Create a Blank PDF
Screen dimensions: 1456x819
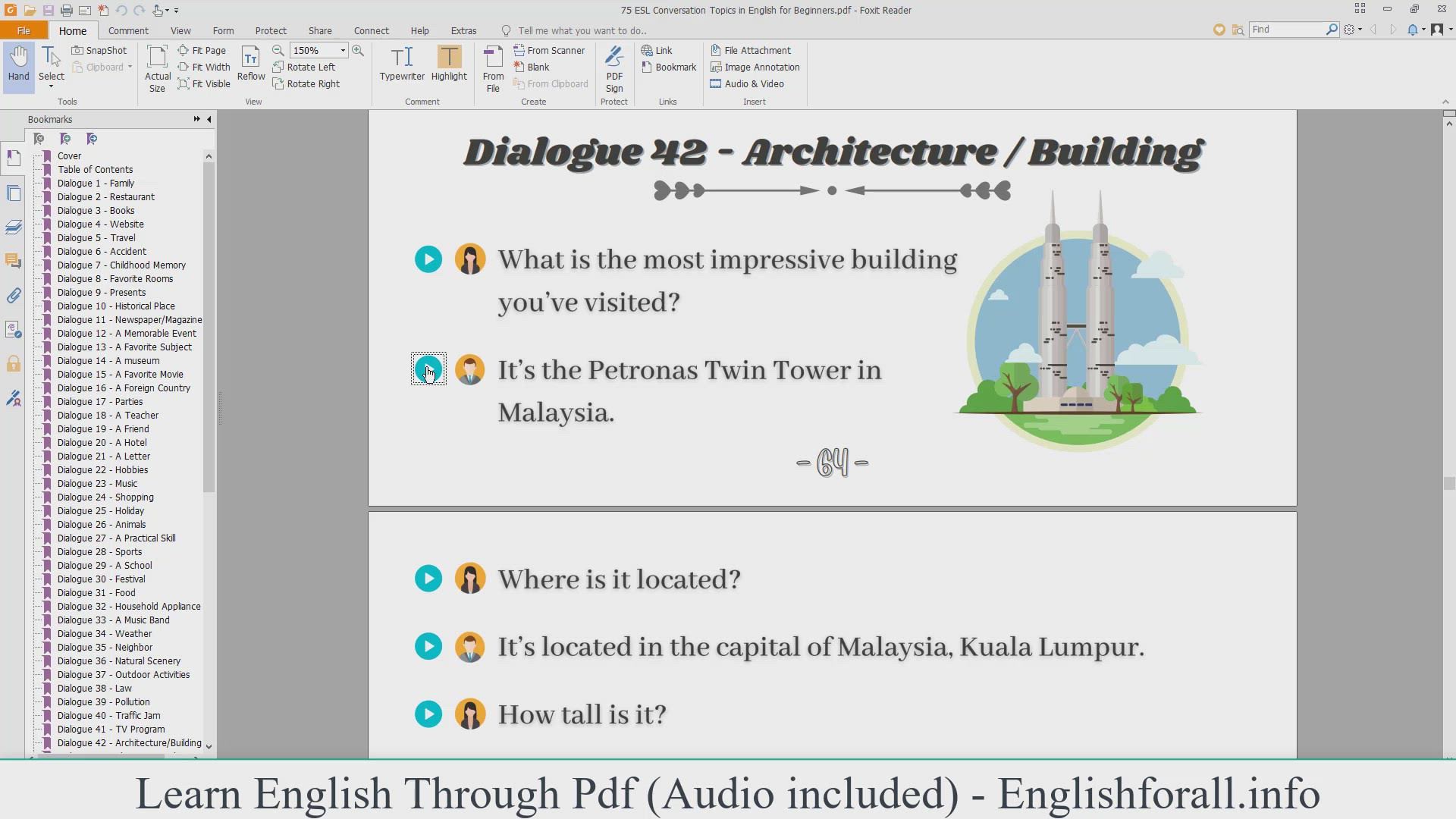pyautogui.click(x=532, y=67)
